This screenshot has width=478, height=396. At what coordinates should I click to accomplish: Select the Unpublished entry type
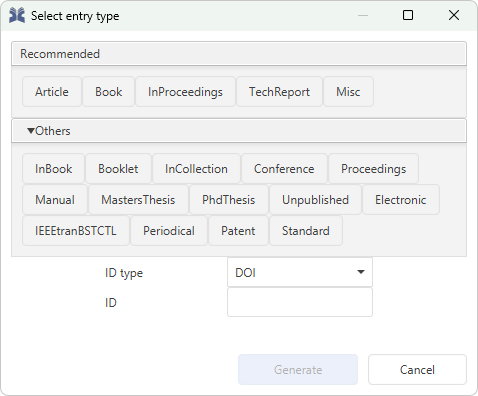pyautogui.click(x=315, y=200)
